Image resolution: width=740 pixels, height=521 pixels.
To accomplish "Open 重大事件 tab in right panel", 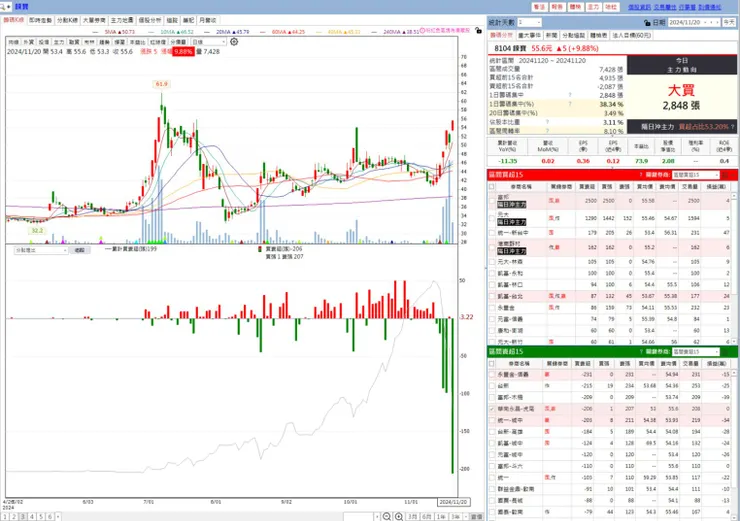I will click(529, 35).
